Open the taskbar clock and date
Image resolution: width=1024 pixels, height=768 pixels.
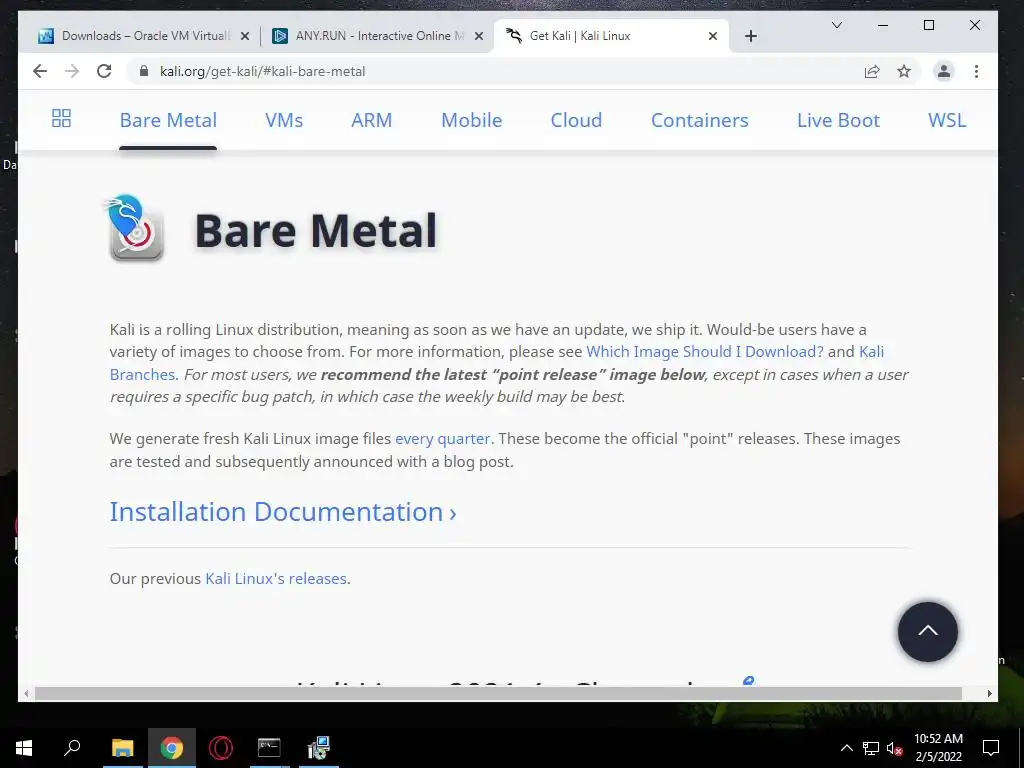pyautogui.click(x=938, y=748)
